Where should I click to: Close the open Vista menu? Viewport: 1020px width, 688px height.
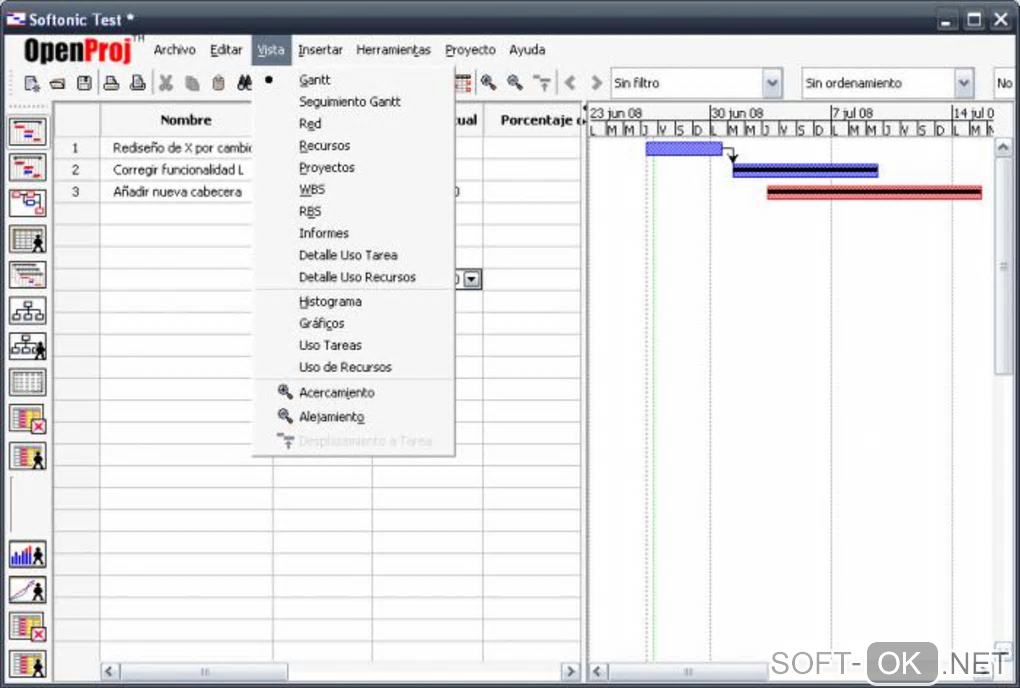[271, 49]
